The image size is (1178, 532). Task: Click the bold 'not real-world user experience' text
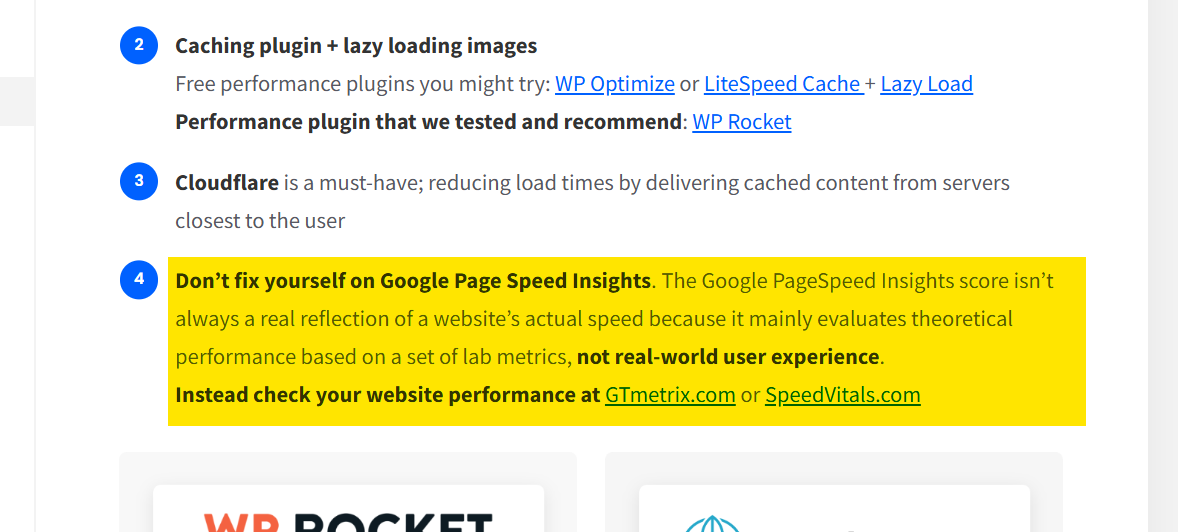click(728, 356)
